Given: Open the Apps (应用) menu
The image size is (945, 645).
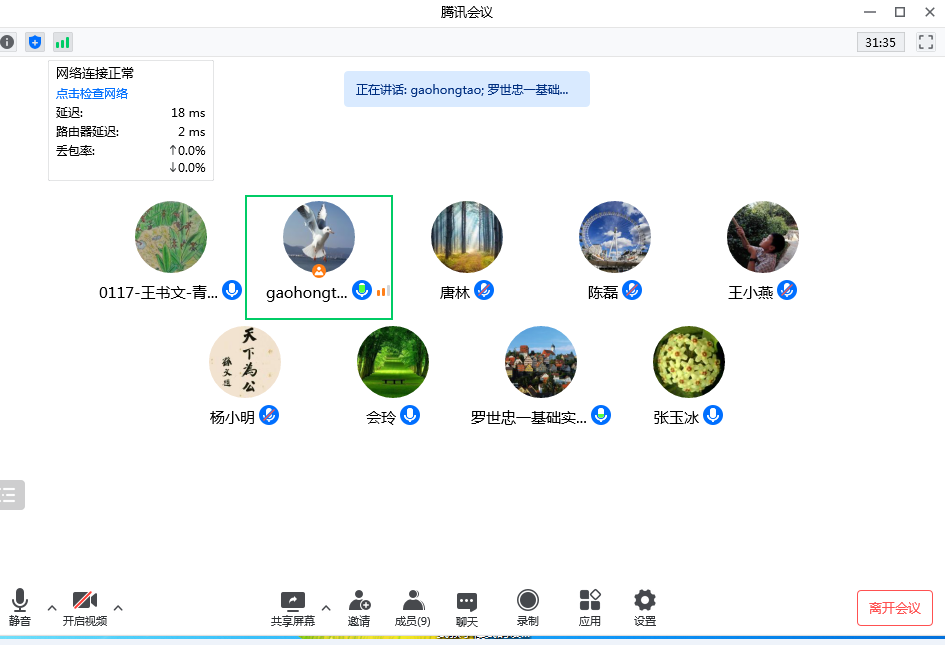Looking at the screenshot, I should tap(590, 608).
